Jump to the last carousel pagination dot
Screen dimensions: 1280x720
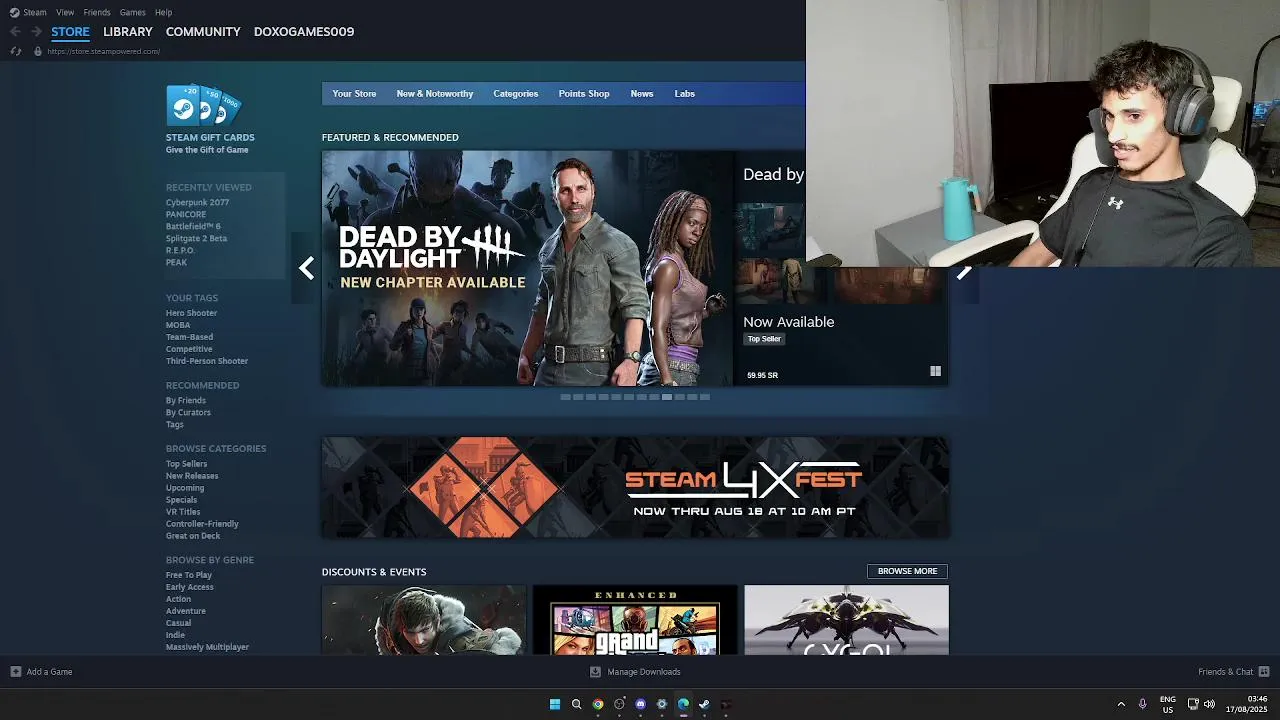[x=705, y=397]
